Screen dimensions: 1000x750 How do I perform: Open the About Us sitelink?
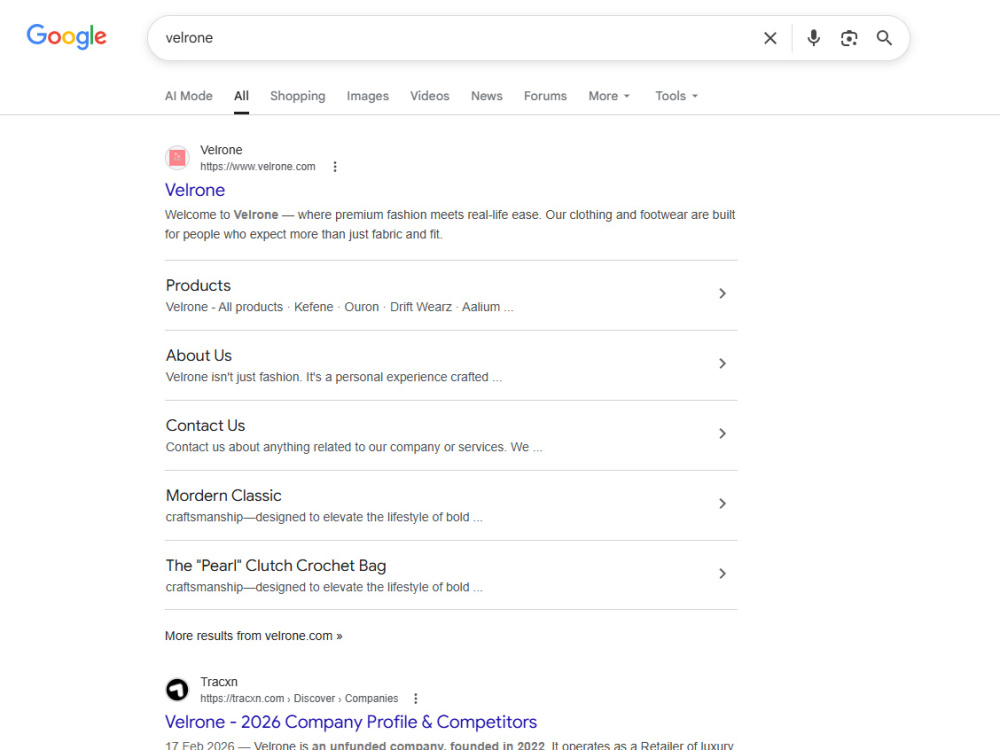198,355
